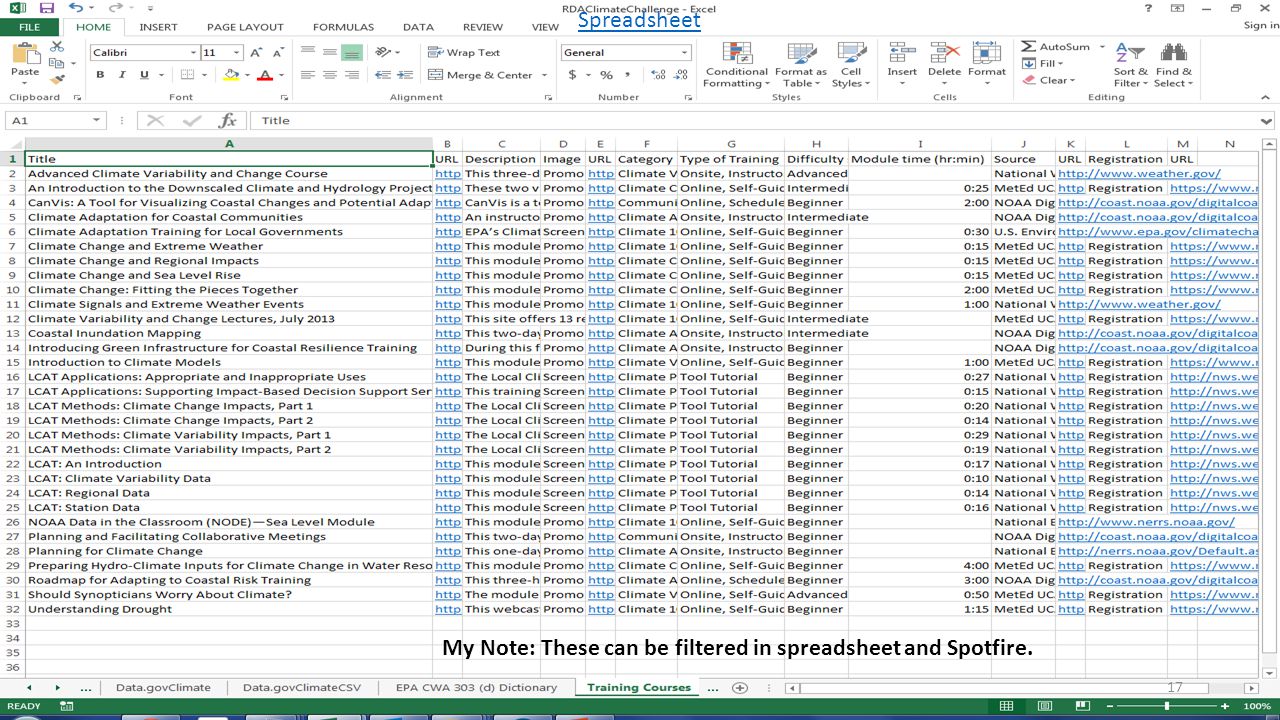Switch to the DATA ribbon tab
The image size is (1280, 720).
(x=418, y=27)
